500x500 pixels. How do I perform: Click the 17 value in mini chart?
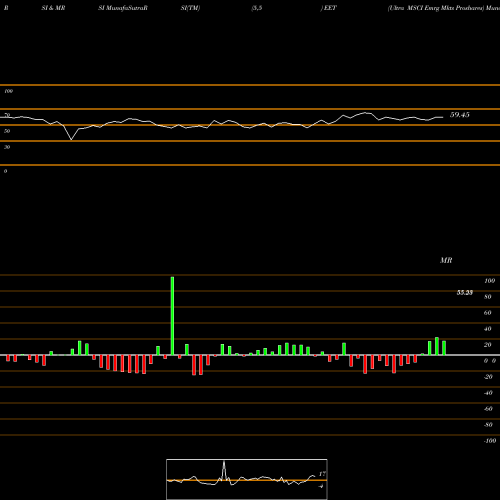click(x=322, y=474)
